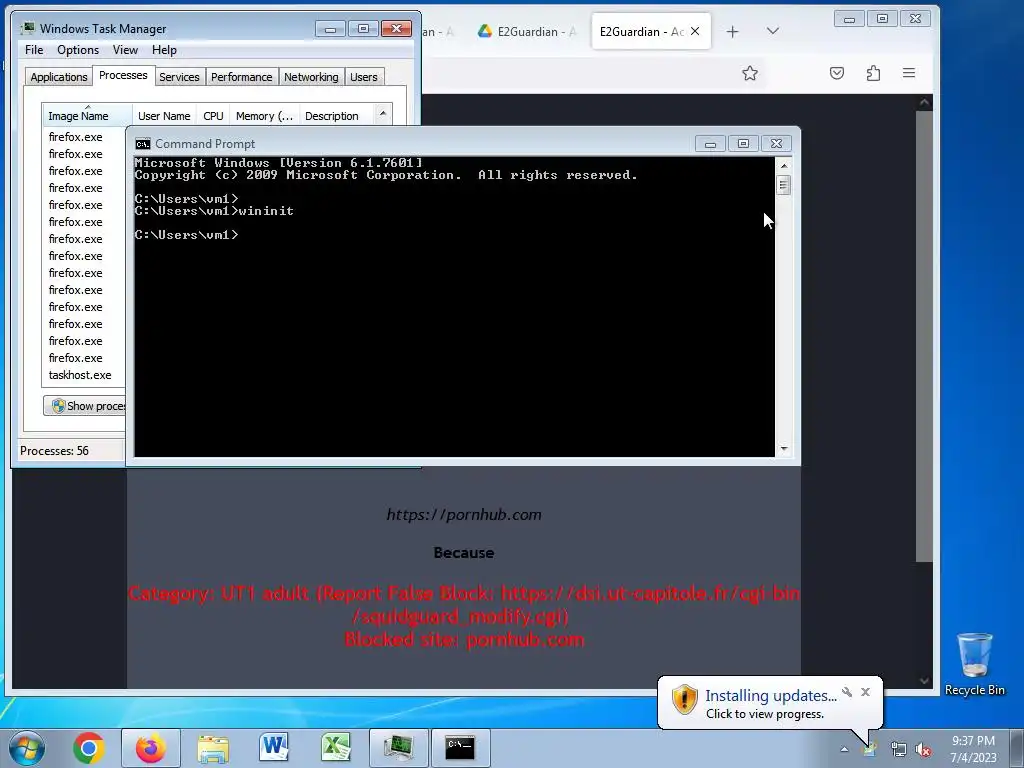Close the active E2Guardian tab

(x=695, y=31)
